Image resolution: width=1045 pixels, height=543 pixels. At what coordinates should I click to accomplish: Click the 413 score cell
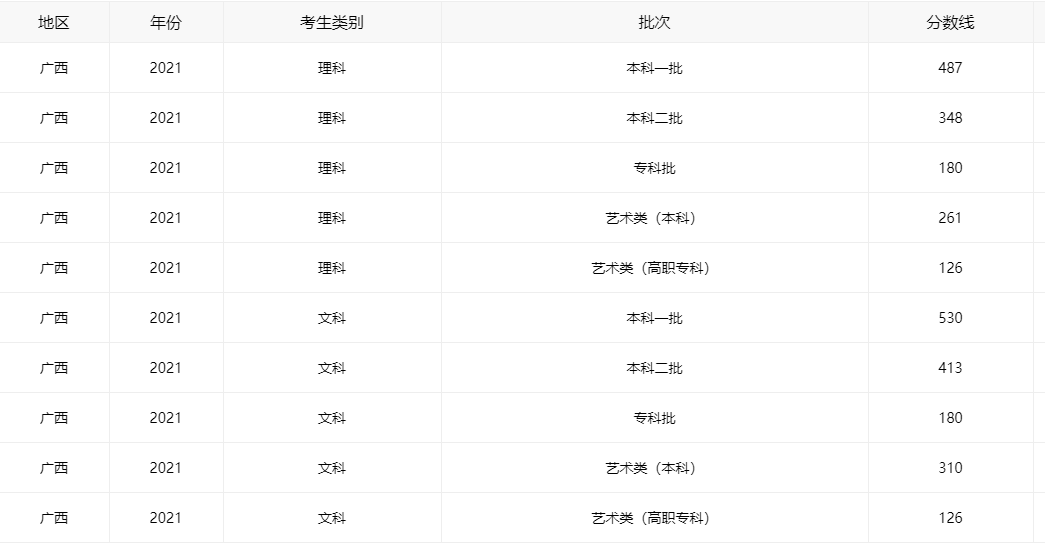coord(950,368)
